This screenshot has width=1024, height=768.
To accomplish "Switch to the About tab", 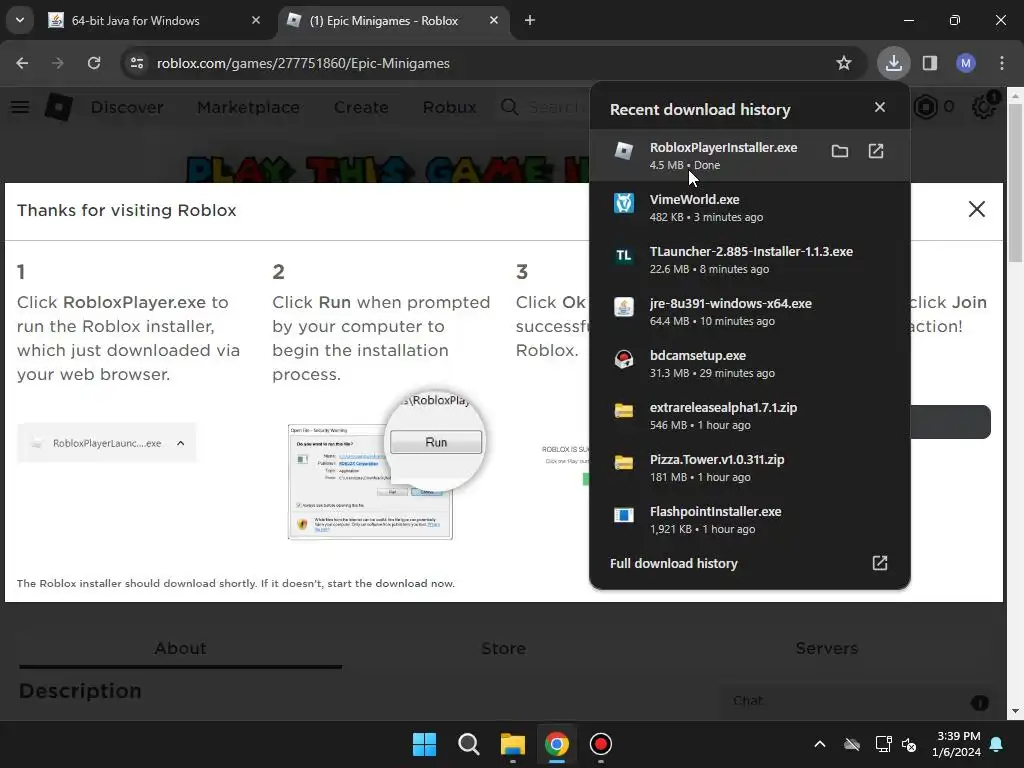I will (x=180, y=648).
